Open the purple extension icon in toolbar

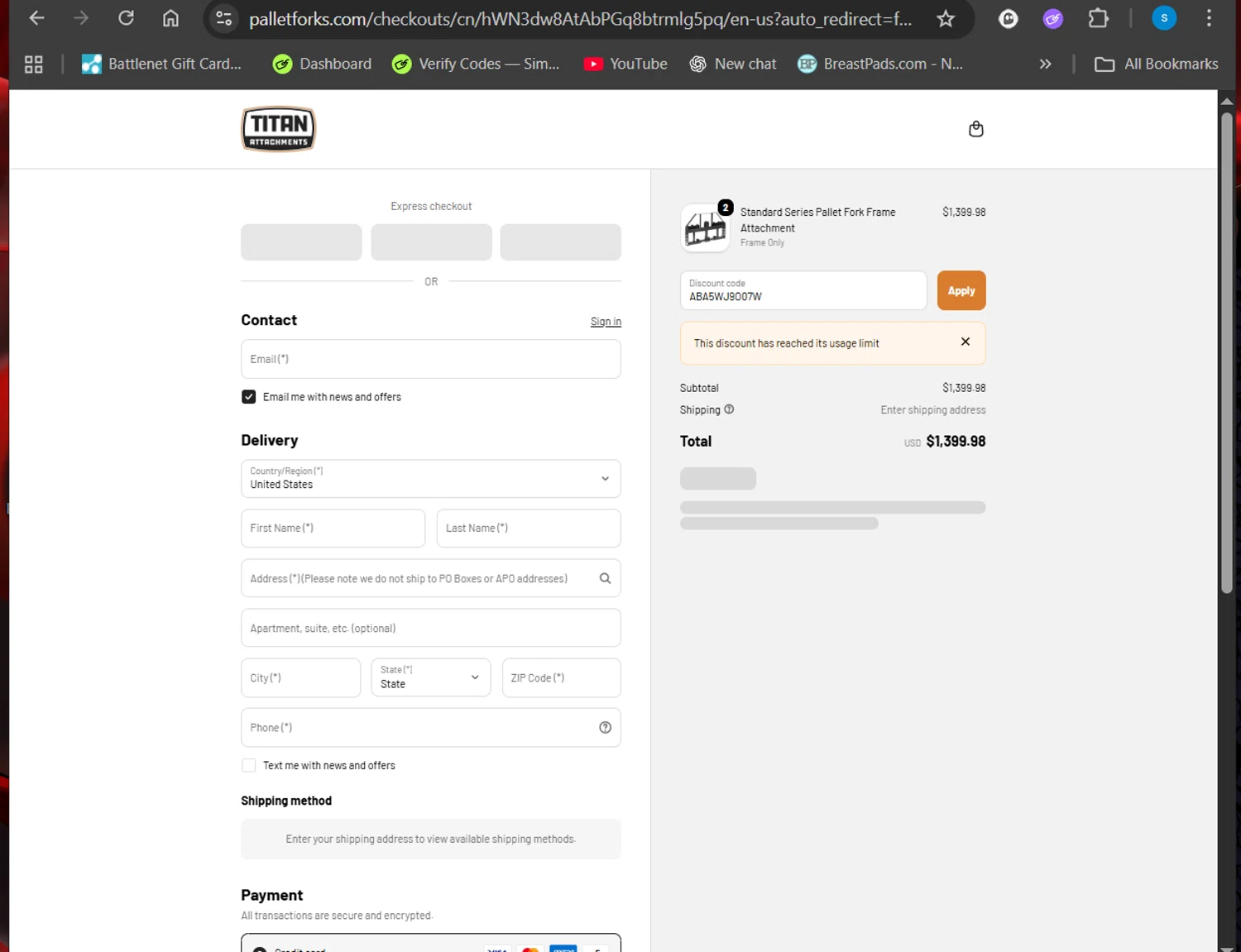[x=1052, y=18]
